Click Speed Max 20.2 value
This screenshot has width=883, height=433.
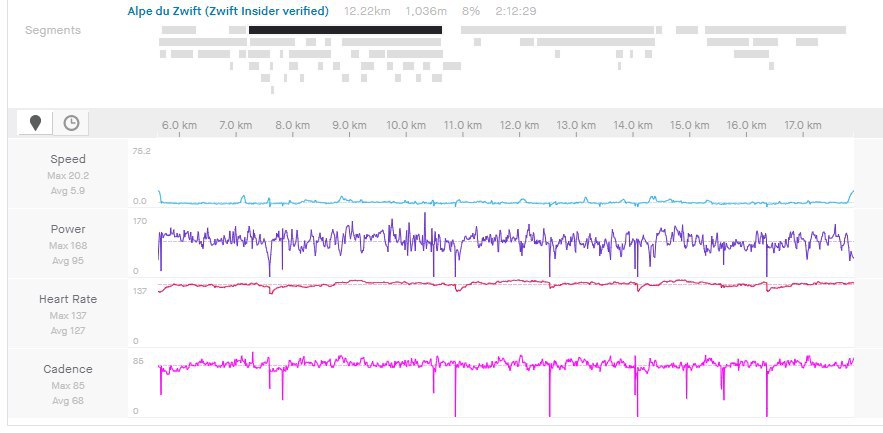pos(68,176)
